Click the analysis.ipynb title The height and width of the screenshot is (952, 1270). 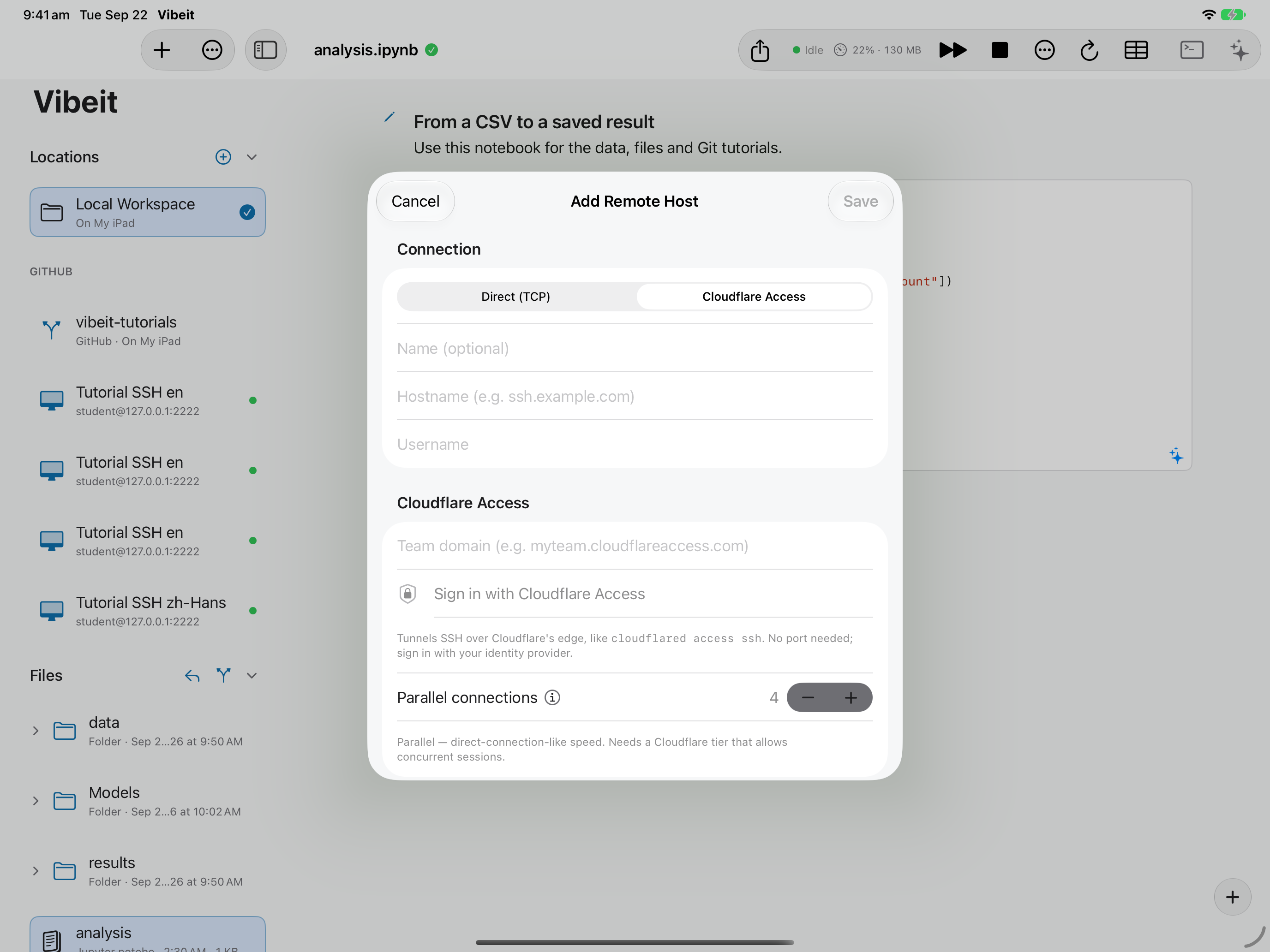point(366,50)
